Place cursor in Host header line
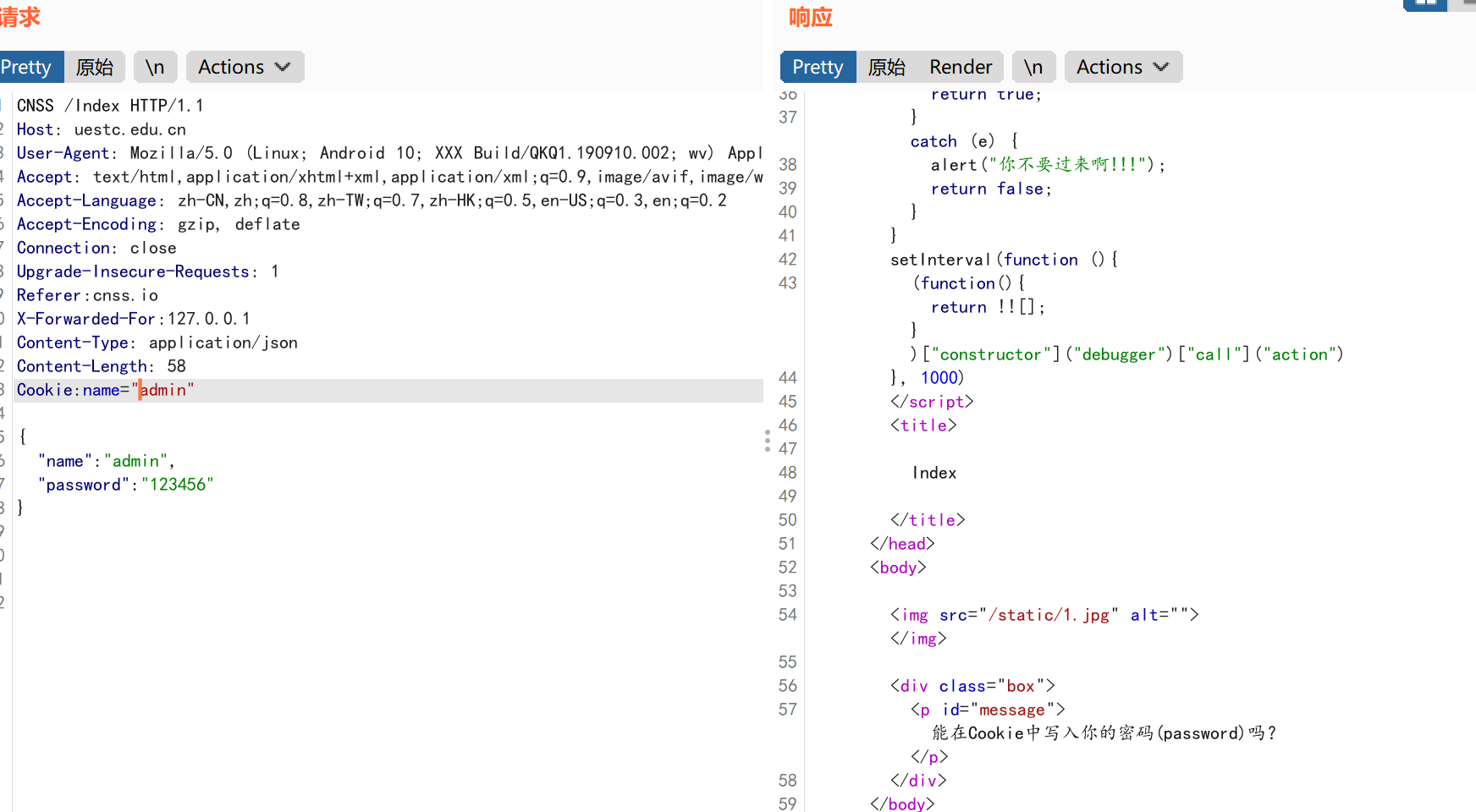 coord(102,129)
